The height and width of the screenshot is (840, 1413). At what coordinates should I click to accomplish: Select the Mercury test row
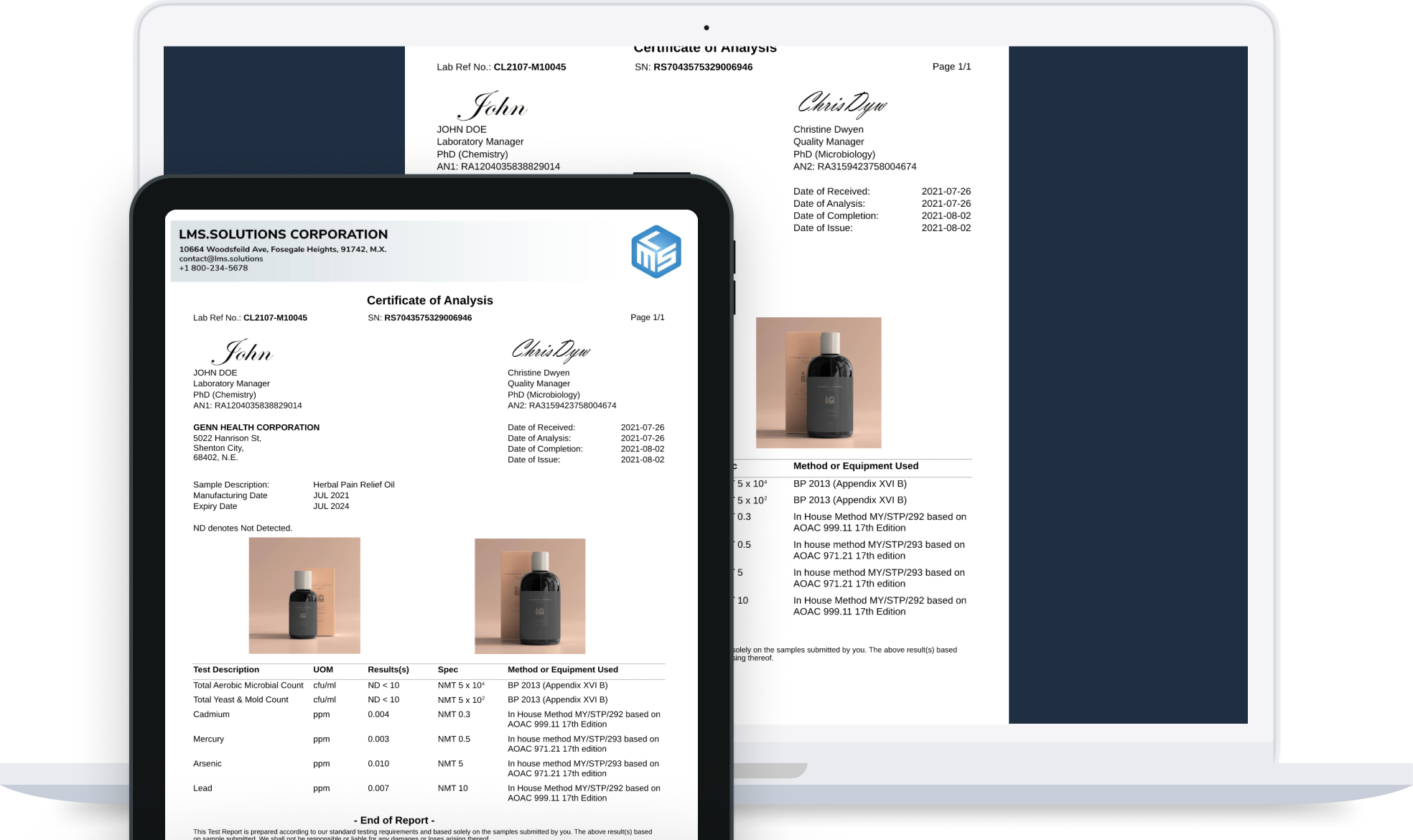208,739
